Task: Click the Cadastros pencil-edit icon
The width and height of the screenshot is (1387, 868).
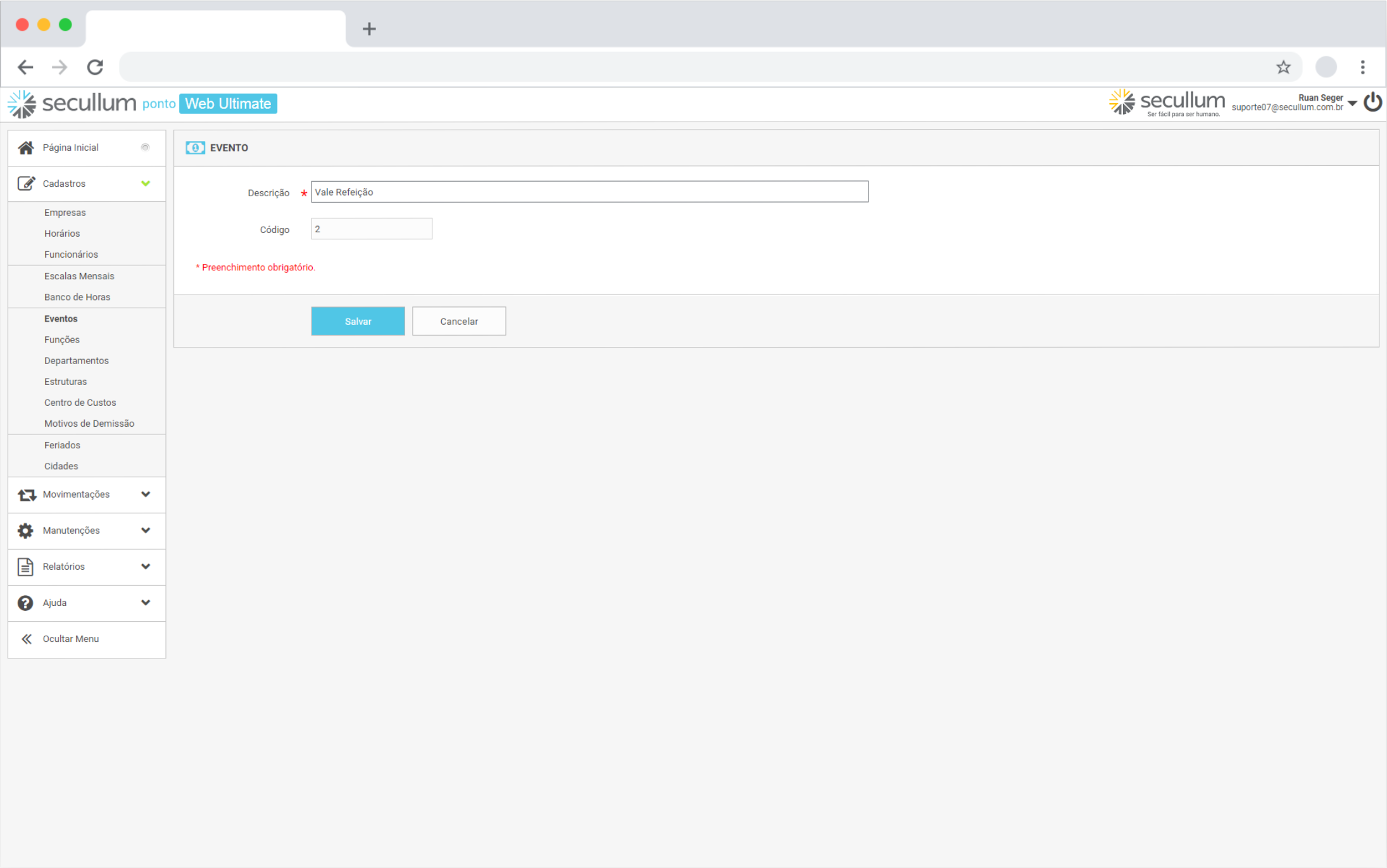Action: pos(25,184)
